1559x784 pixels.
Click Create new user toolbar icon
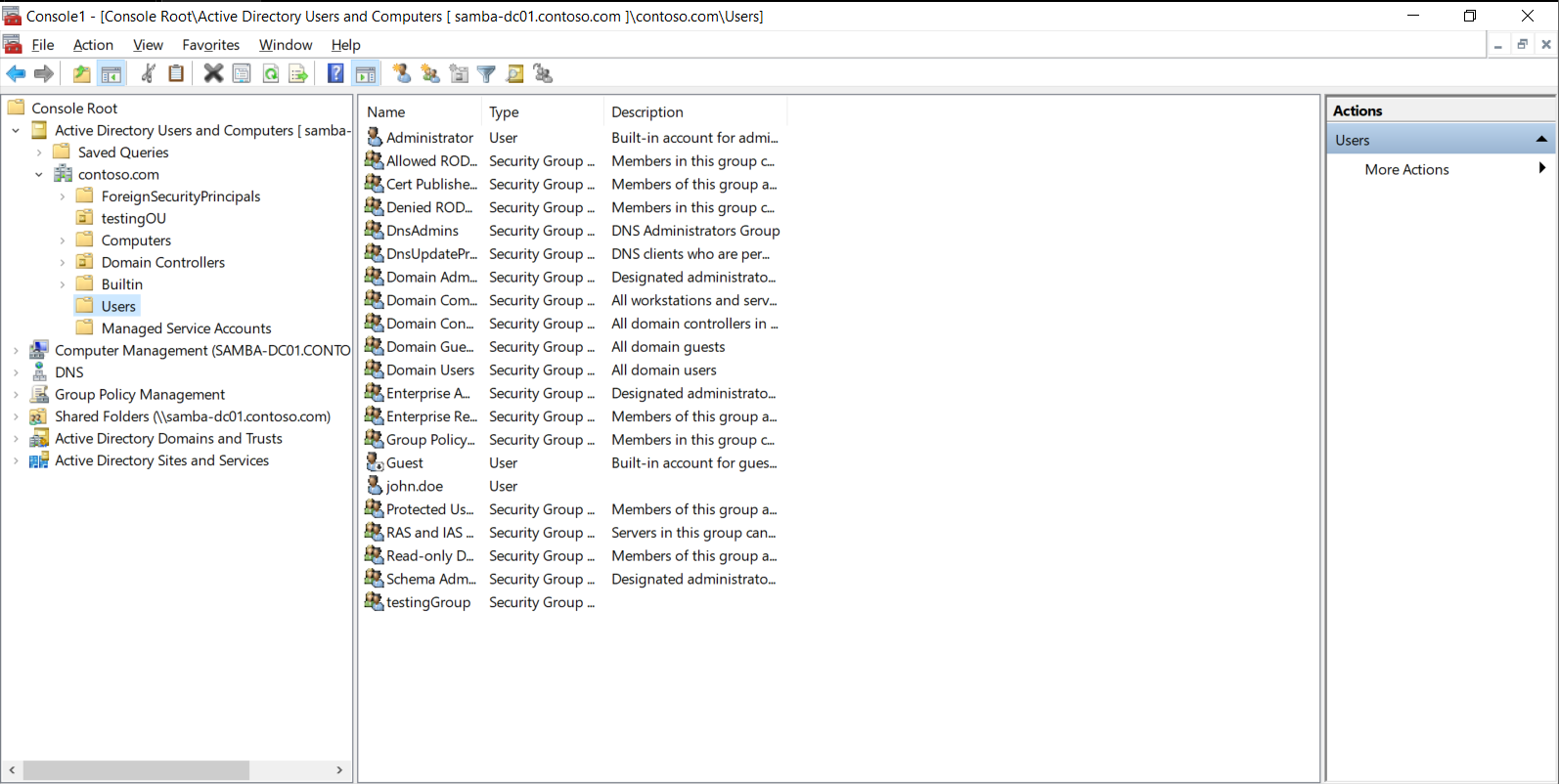tap(402, 73)
